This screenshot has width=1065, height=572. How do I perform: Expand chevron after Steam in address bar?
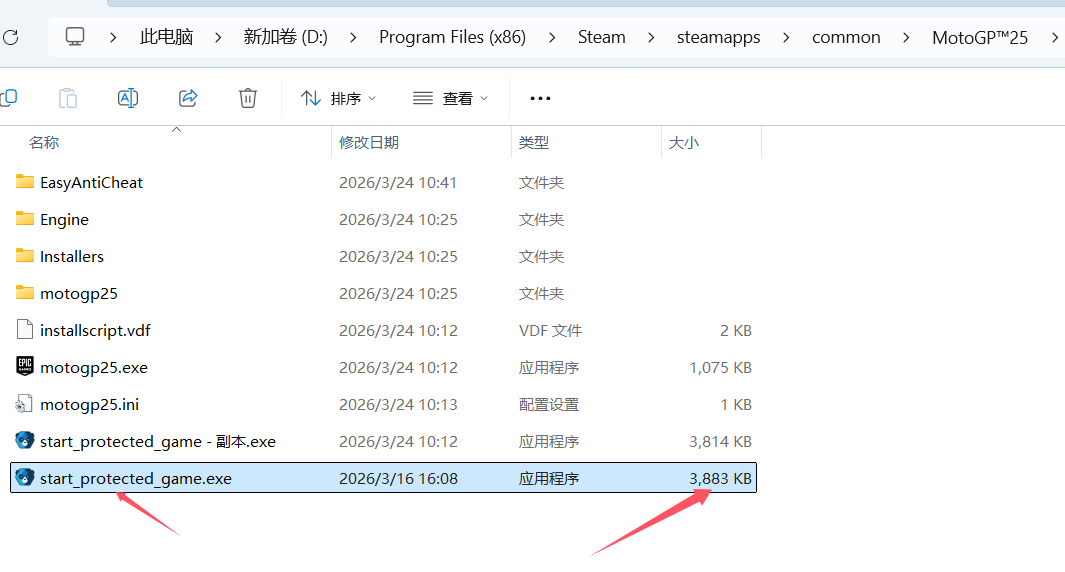[x=652, y=37]
